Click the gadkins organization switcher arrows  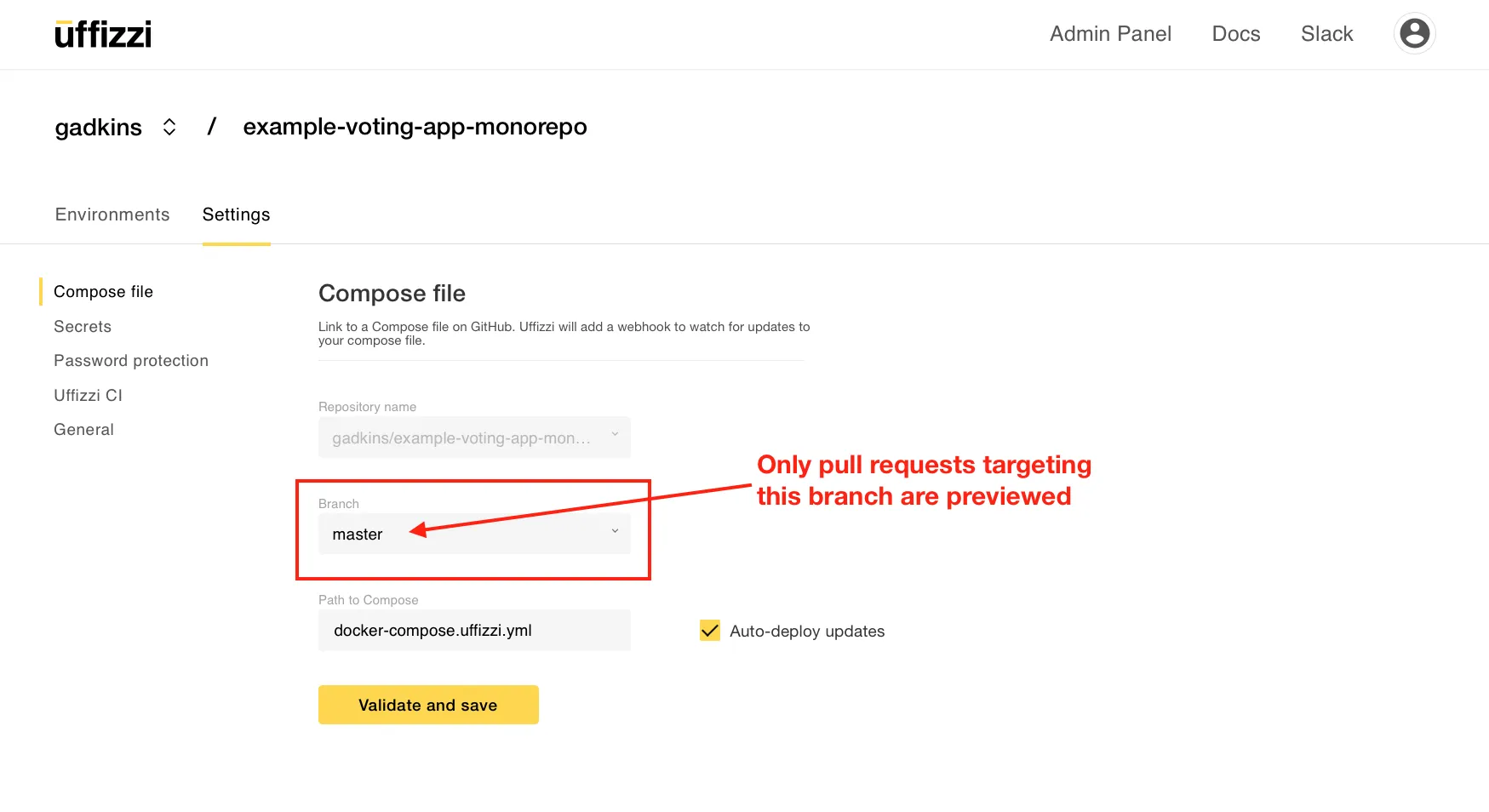[169, 127]
